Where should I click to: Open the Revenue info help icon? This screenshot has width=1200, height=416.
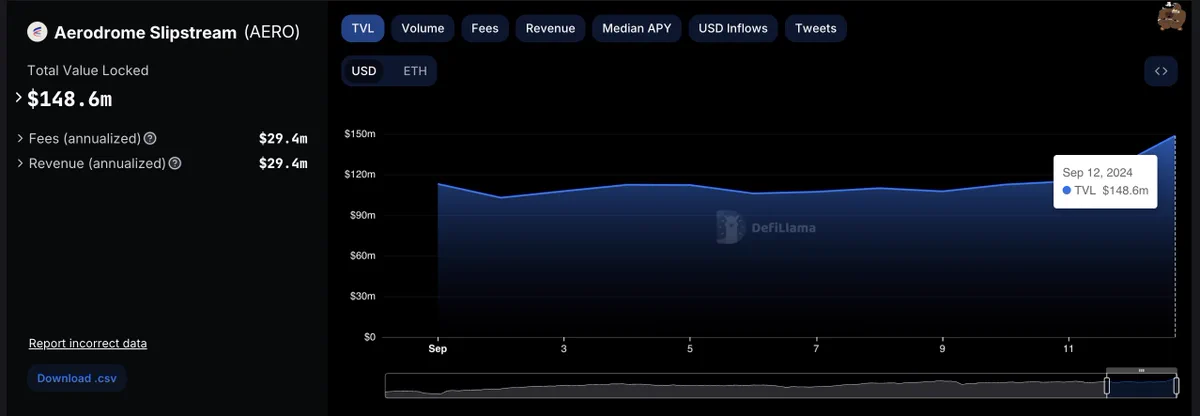click(x=175, y=163)
